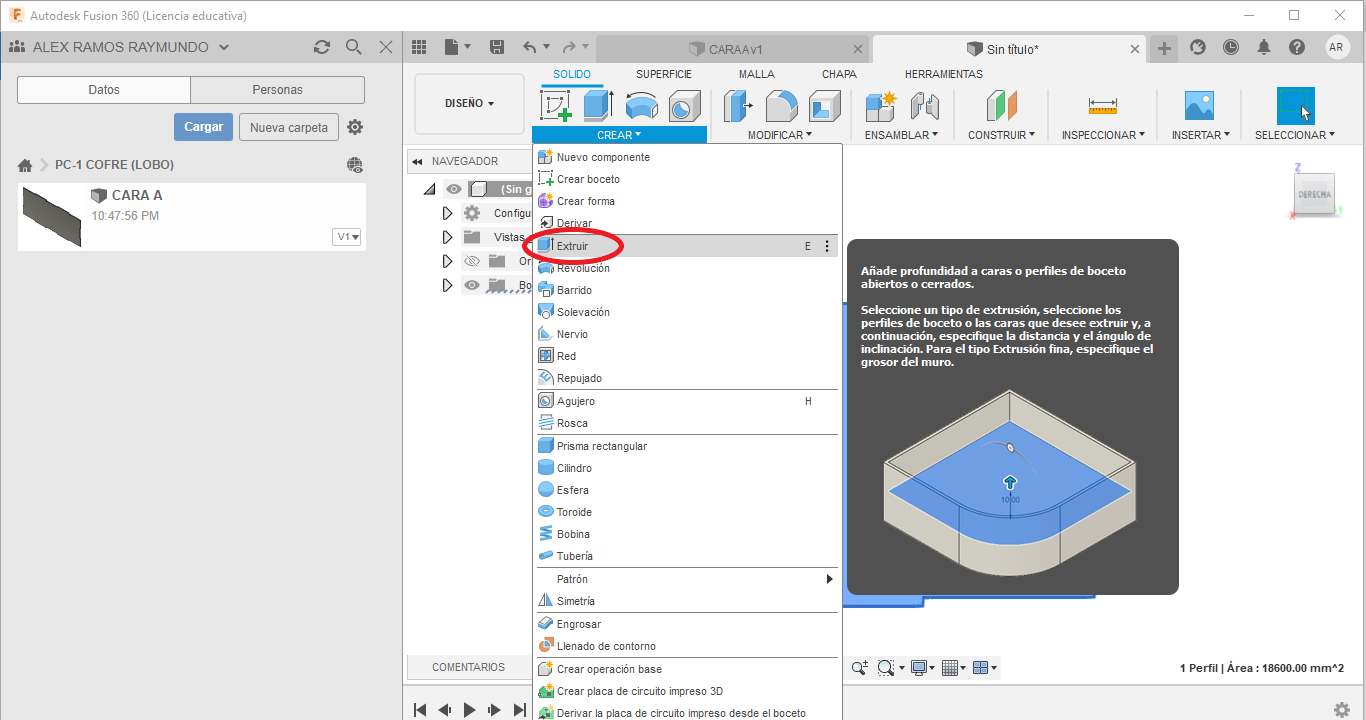1366x720 pixels.
Task: Select the Measure icon above Inspeccionar
Action: [1103, 105]
